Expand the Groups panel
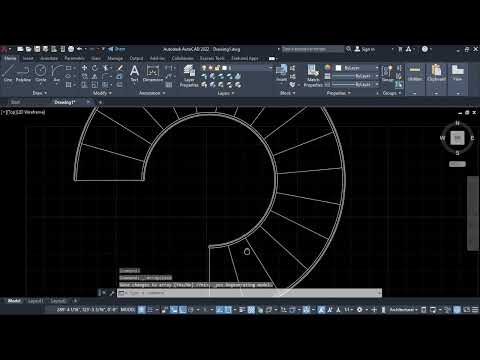Viewport: 480px width, 360px height. [392, 93]
